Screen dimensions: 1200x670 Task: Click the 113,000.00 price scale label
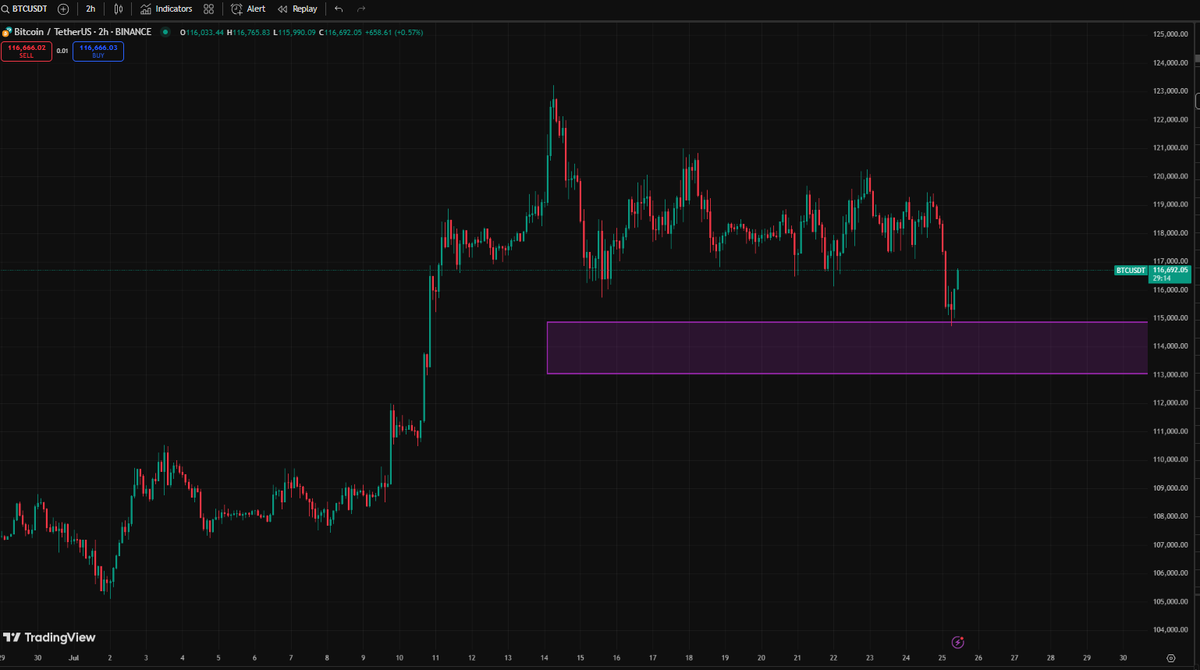click(x=1169, y=374)
